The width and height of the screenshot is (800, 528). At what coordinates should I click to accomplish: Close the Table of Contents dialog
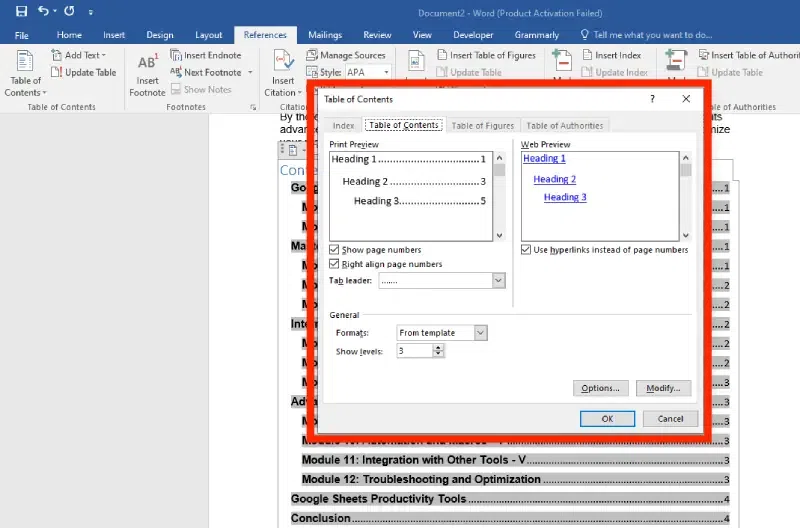[x=686, y=99]
